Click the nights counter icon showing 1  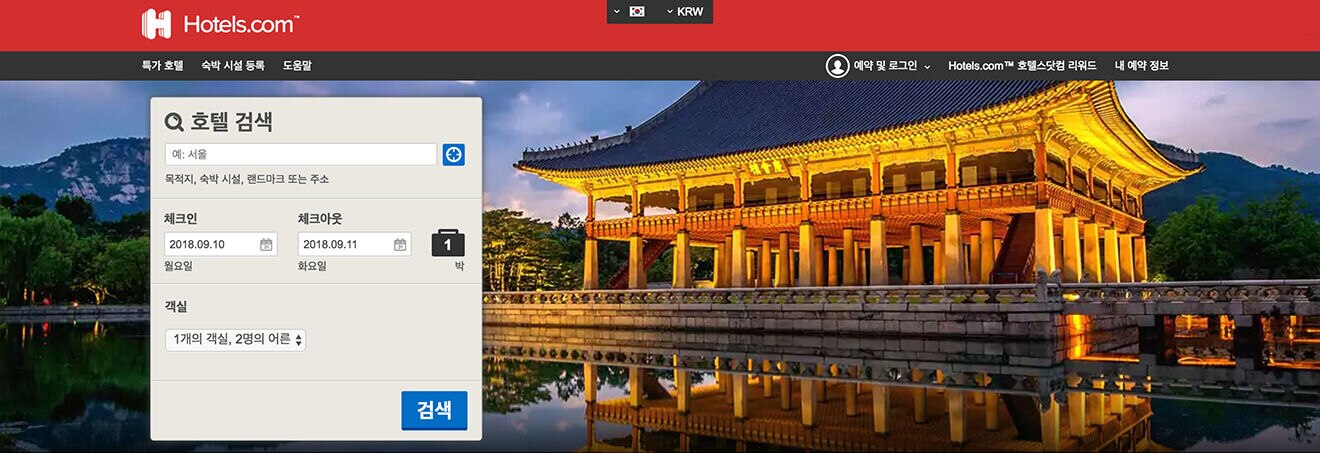click(x=448, y=243)
